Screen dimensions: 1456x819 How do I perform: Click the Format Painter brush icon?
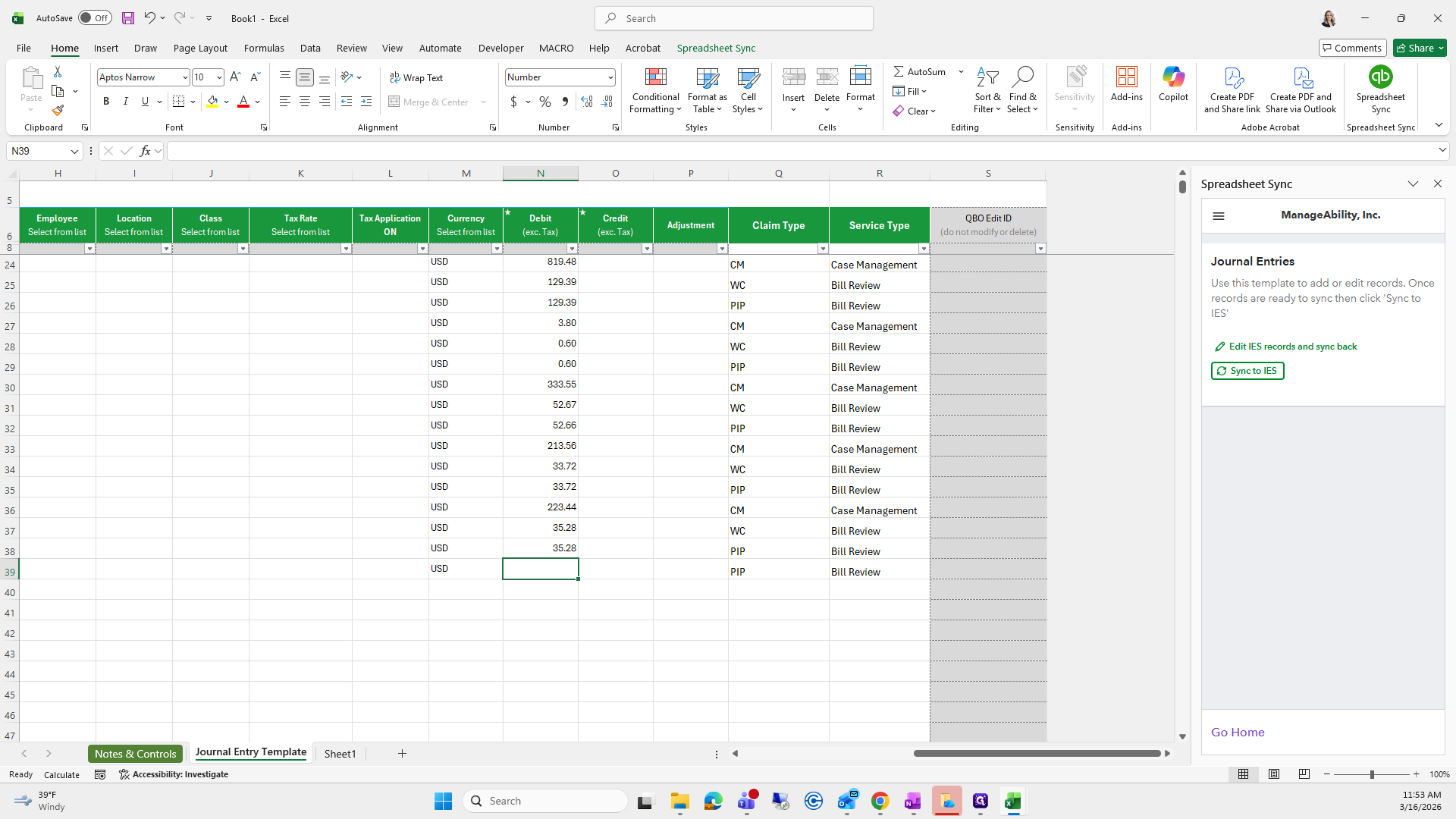click(x=58, y=111)
